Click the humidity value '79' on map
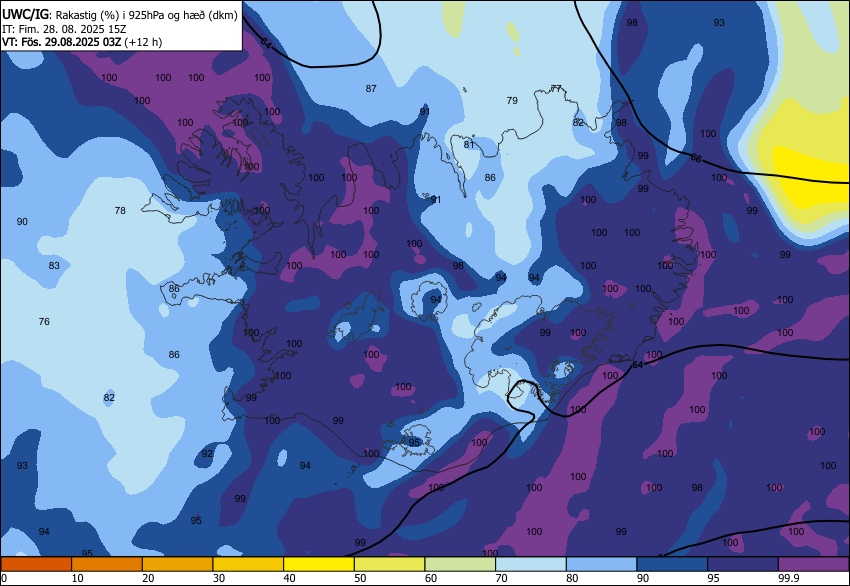Viewport: 850px width, 586px height. click(x=512, y=100)
